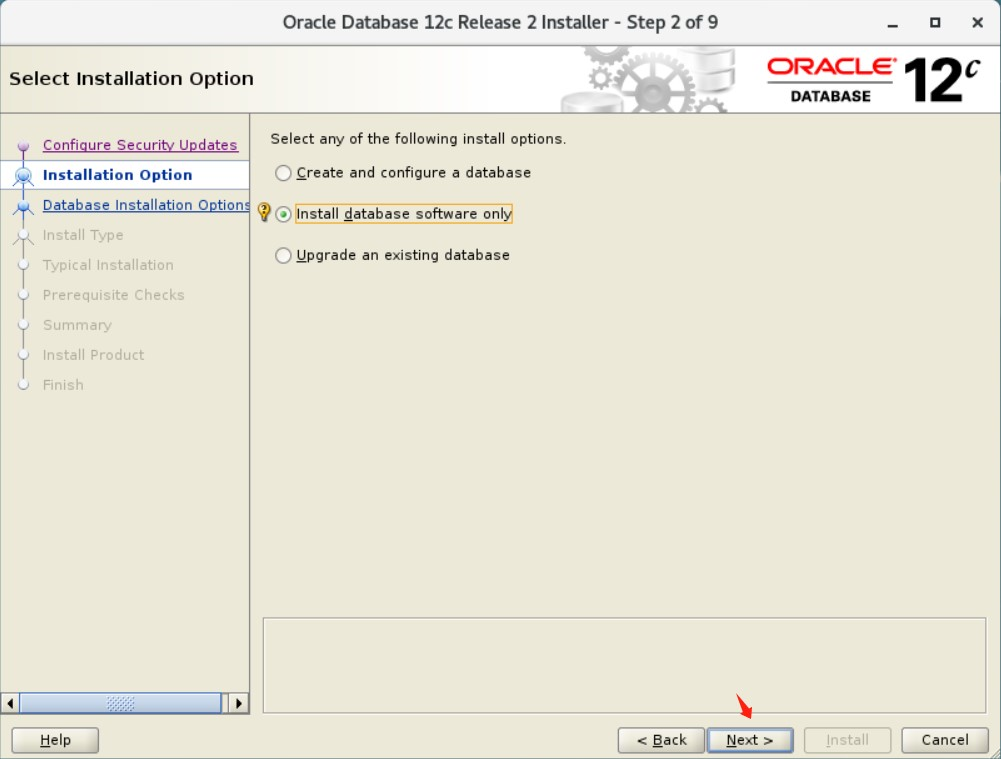This screenshot has width=1001, height=759.
Task: Select Install database software only radio button
Action: 283,214
